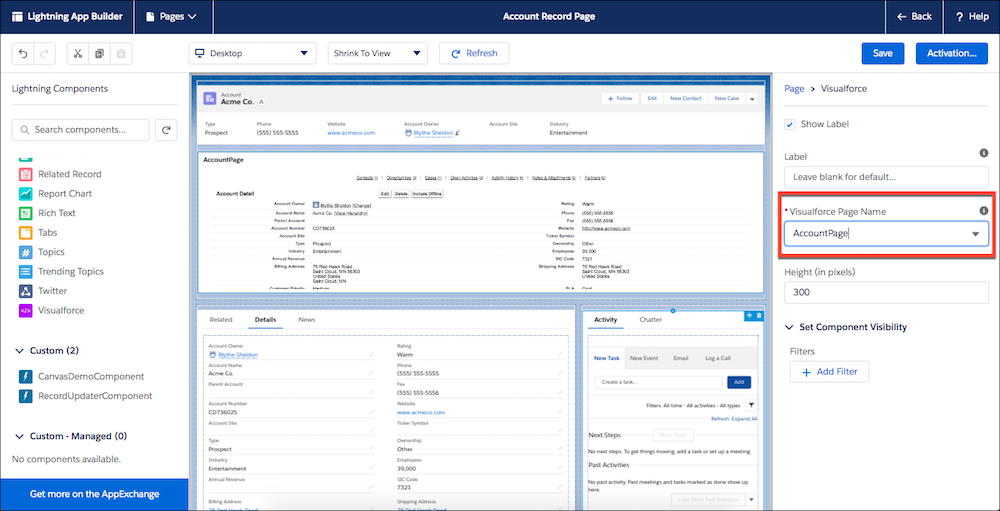Toggle the Show Label checkbox

(x=790, y=124)
